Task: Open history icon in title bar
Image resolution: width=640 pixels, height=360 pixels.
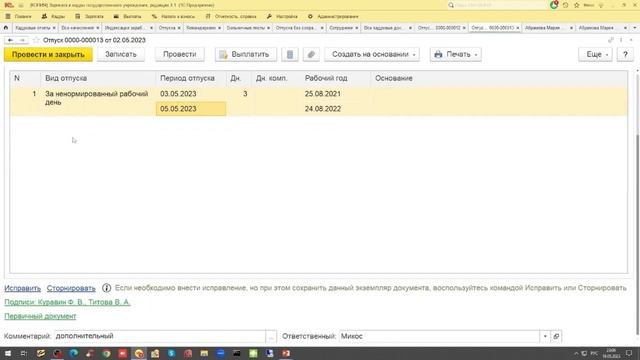Action: pyautogui.click(x=565, y=5)
